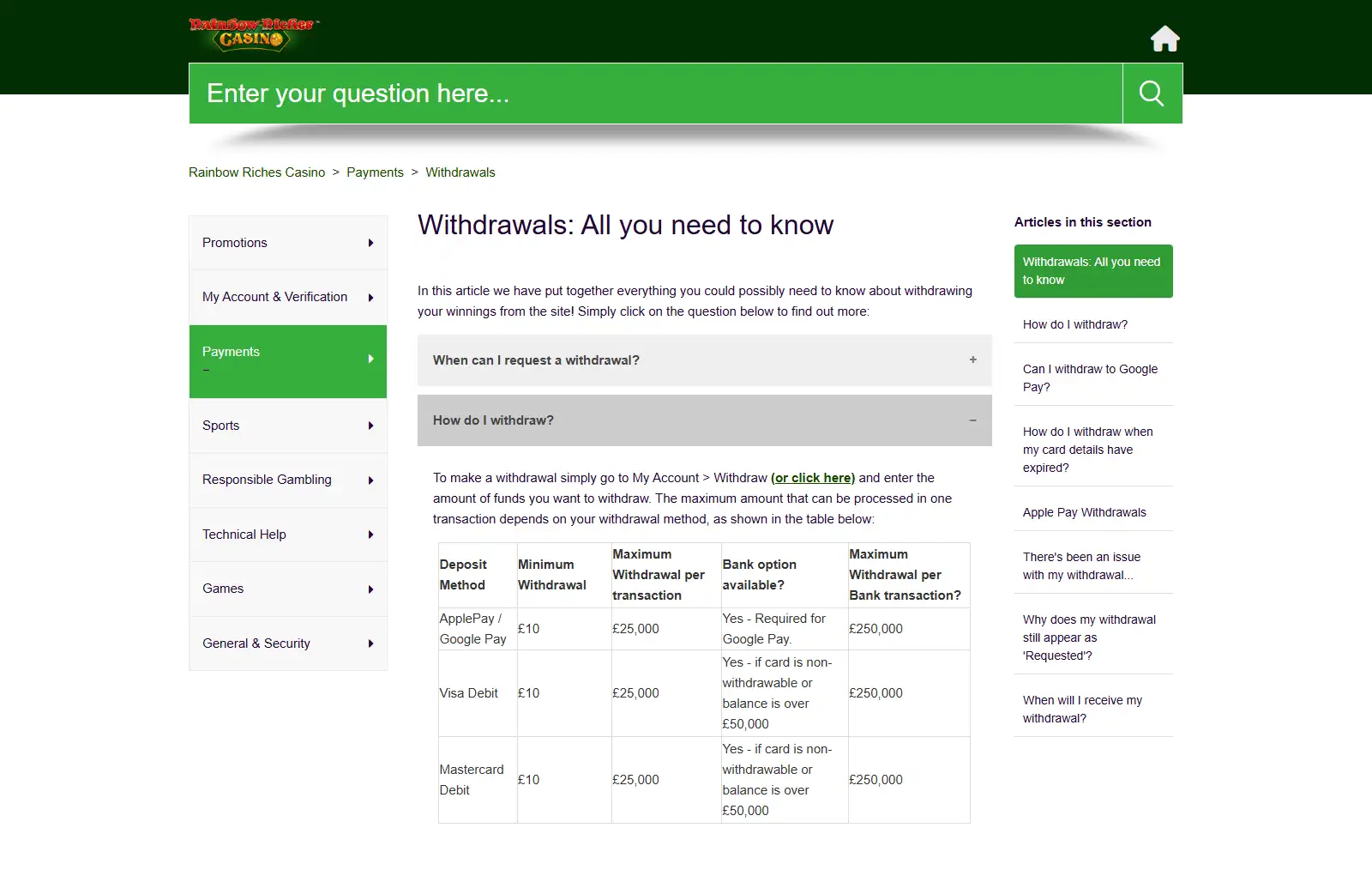Go to home via house icon
This screenshot has height=870, width=1372.
(x=1164, y=39)
